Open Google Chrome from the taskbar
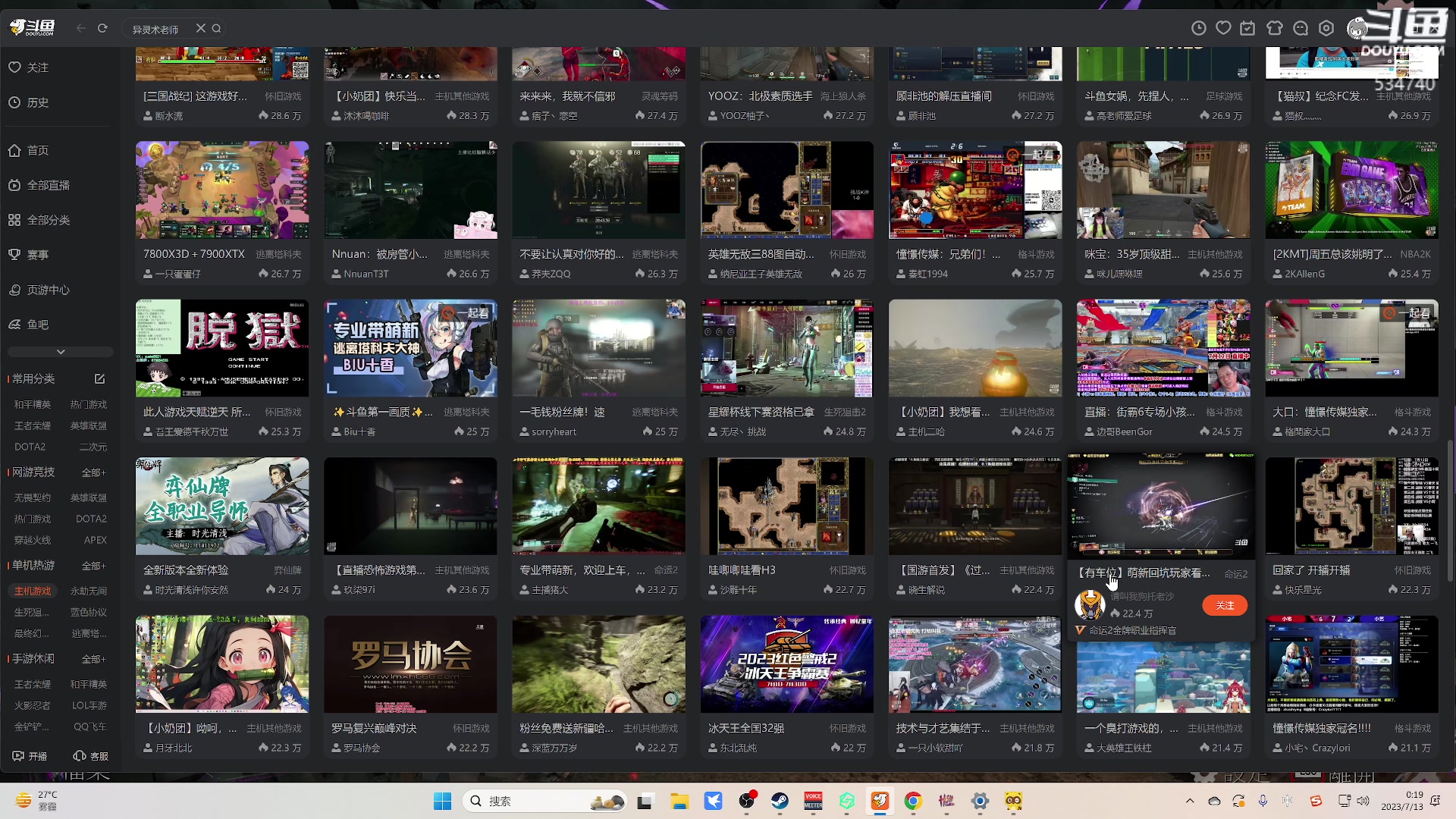This screenshot has width=1456, height=819. pyautogui.click(x=913, y=801)
